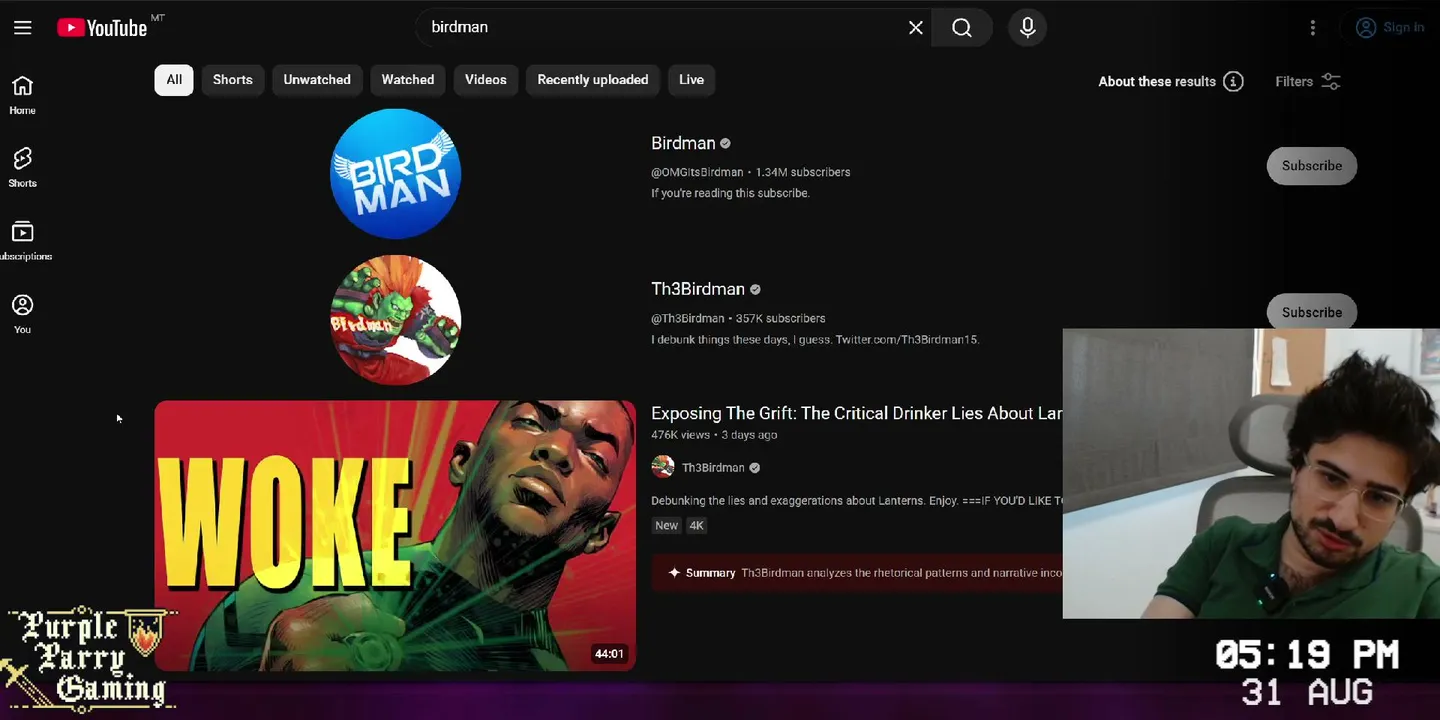Click the verified badge next to Birdman

point(726,144)
